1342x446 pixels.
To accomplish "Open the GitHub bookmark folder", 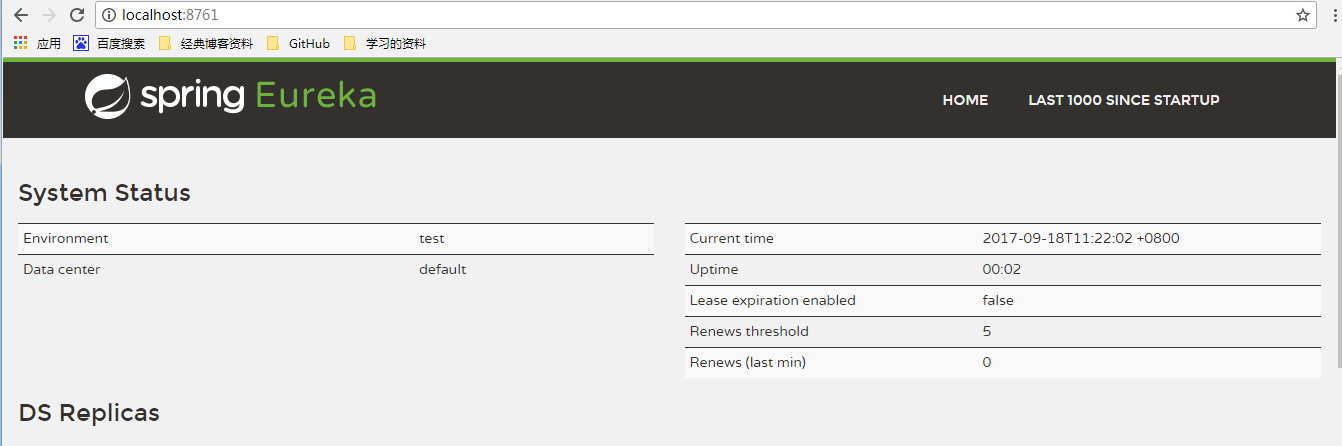I will tap(299, 43).
